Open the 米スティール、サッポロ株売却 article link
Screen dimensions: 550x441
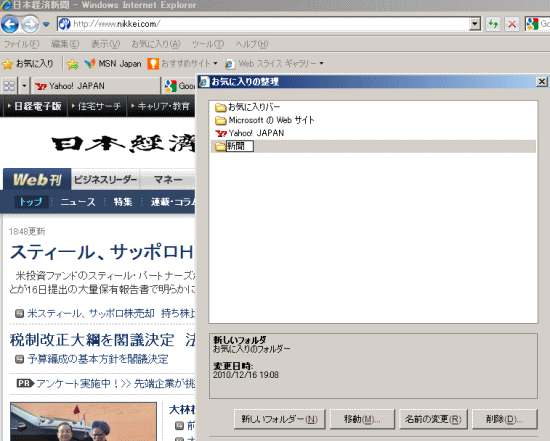(x=90, y=313)
